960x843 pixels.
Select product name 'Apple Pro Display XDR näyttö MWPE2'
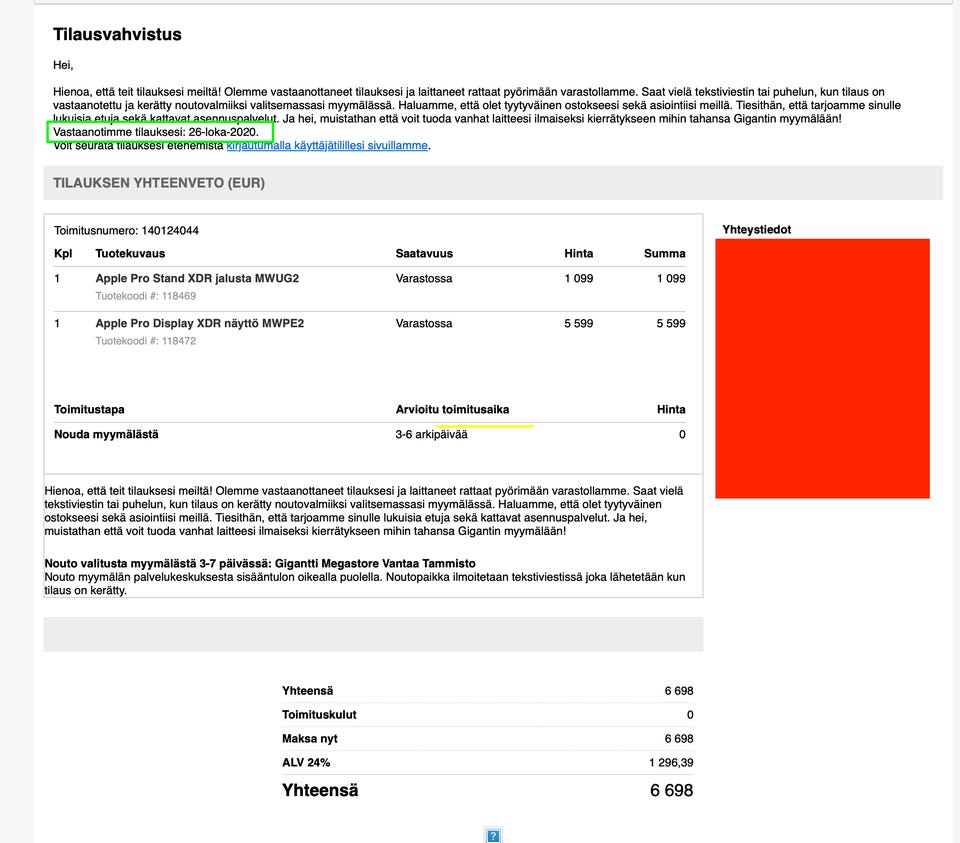pyautogui.click(x=200, y=324)
